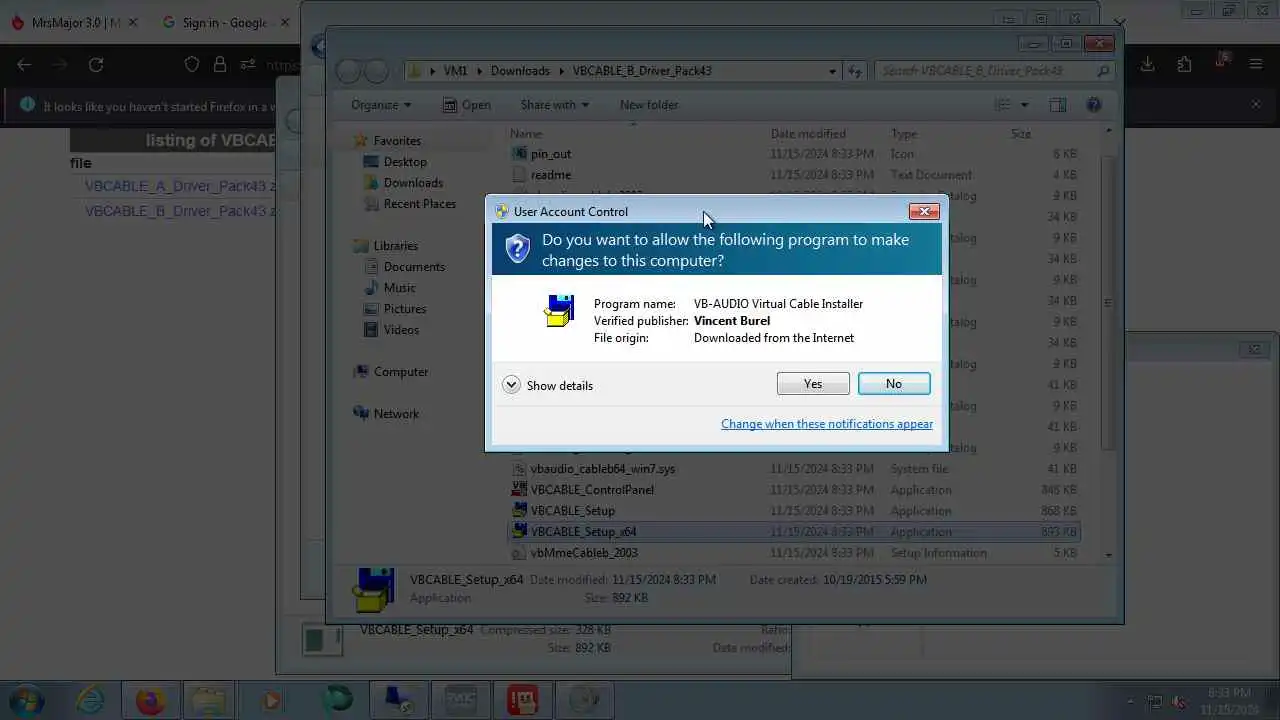Open VBCABLE_A_Driver_Pack43 link in Firefox page
This screenshot has height=720, width=1280.
(x=181, y=186)
